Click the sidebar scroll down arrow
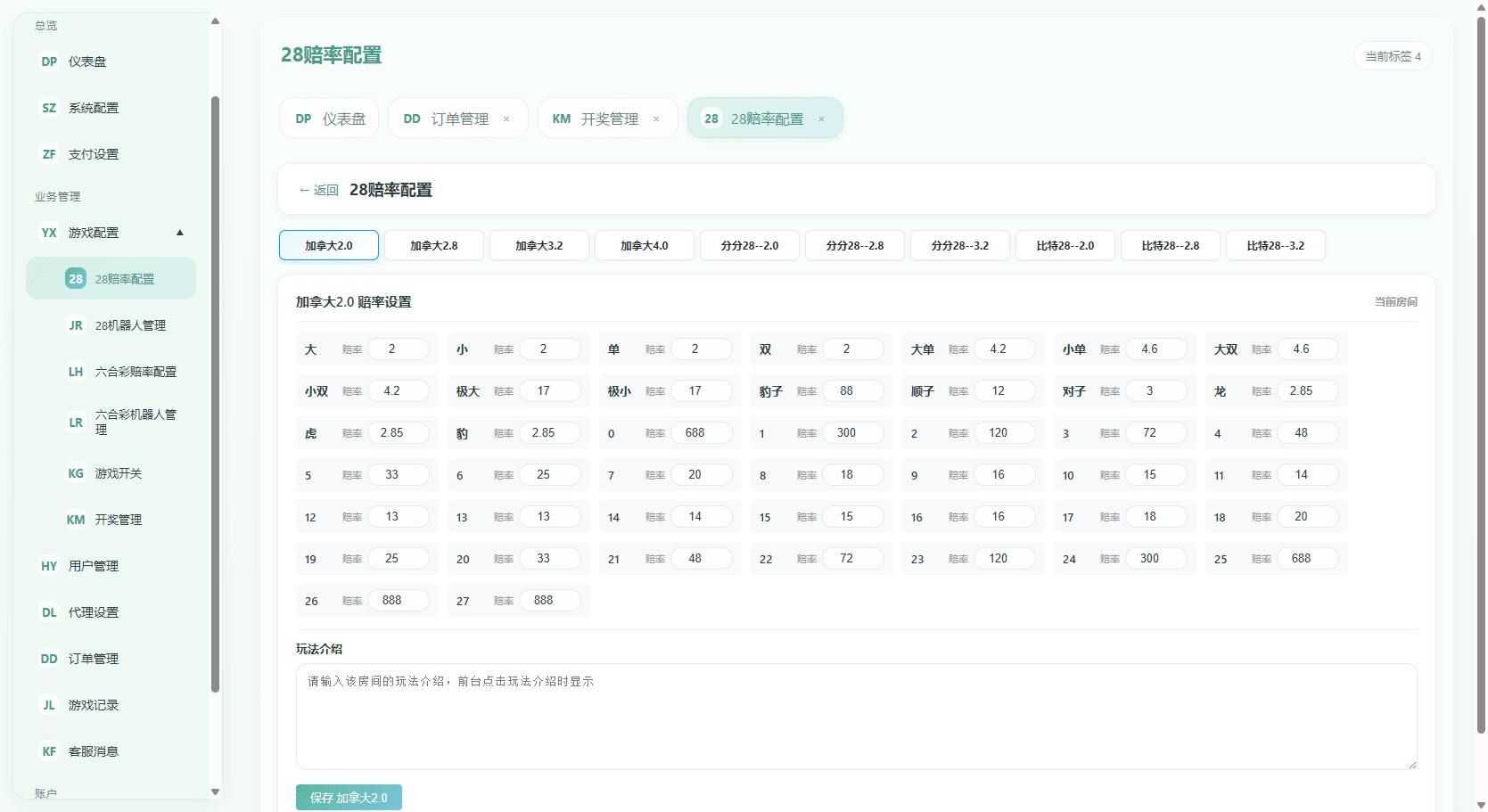 point(215,791)
